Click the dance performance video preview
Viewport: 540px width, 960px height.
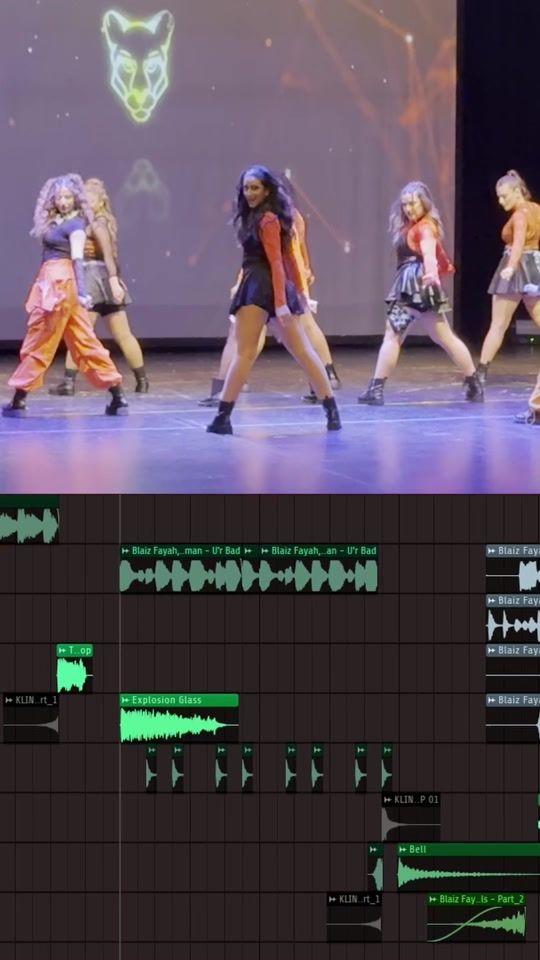pos(270,247)
